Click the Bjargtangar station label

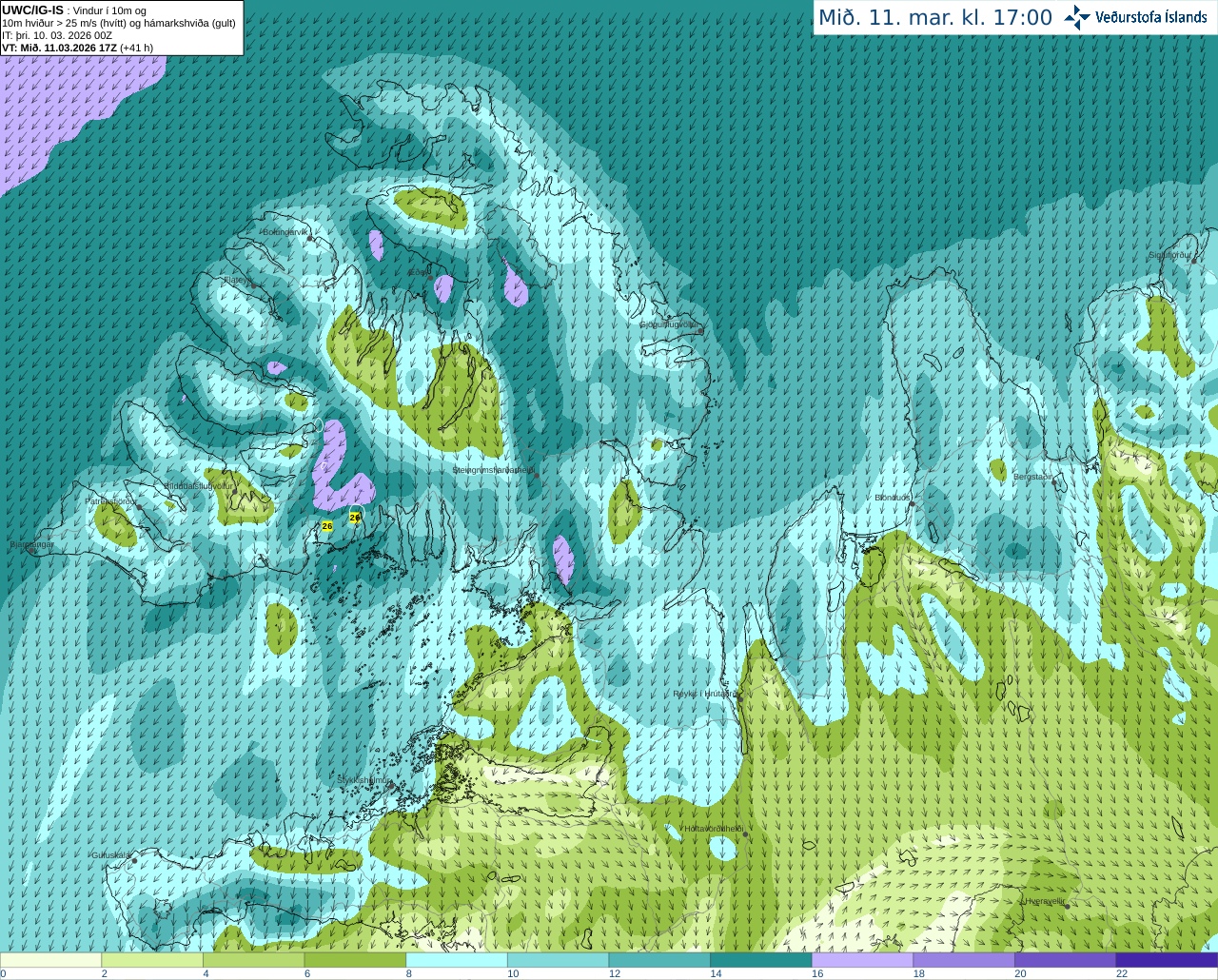(31, 545)
